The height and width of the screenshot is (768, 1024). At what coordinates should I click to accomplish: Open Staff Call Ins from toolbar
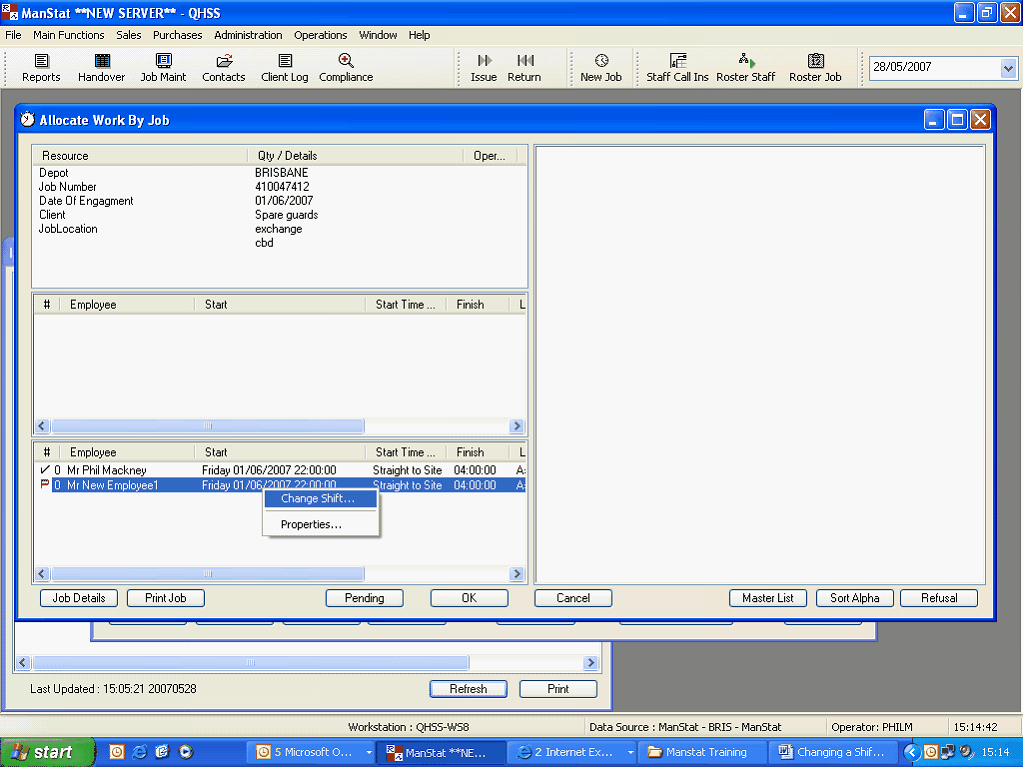click(677, 68)
